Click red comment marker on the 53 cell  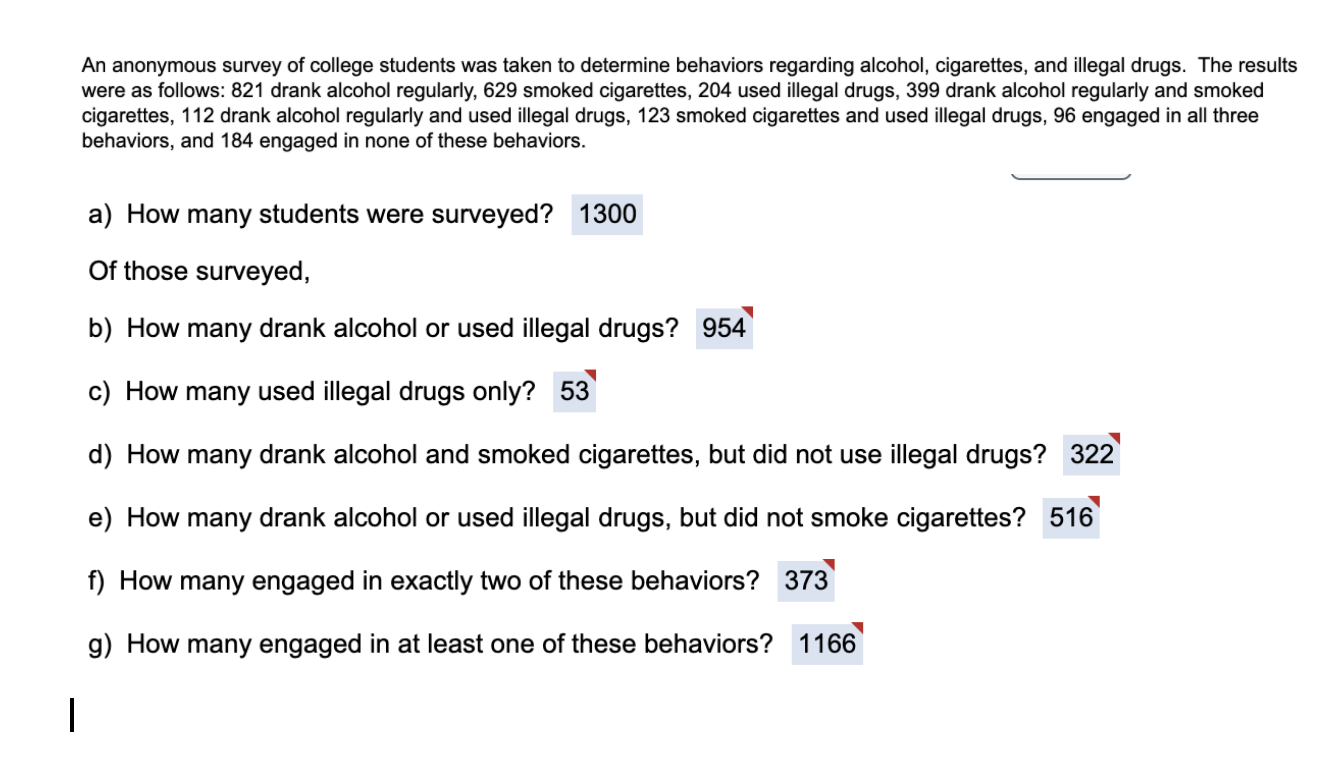(591, 377)
